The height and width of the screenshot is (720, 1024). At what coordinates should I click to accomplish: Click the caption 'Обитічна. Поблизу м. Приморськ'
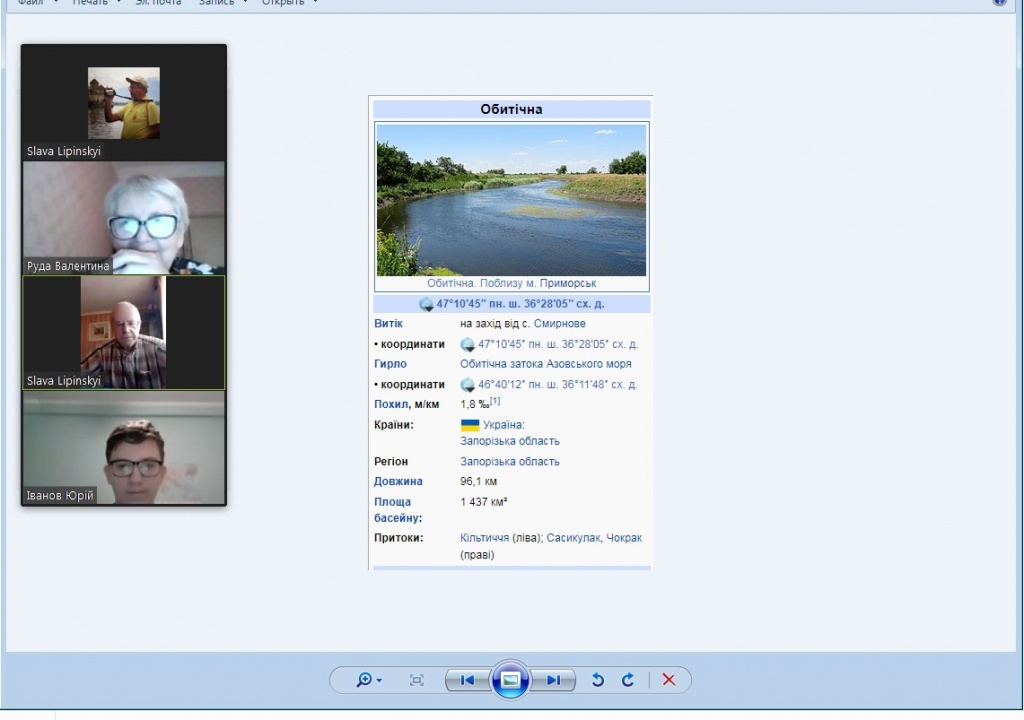point(511,284)
